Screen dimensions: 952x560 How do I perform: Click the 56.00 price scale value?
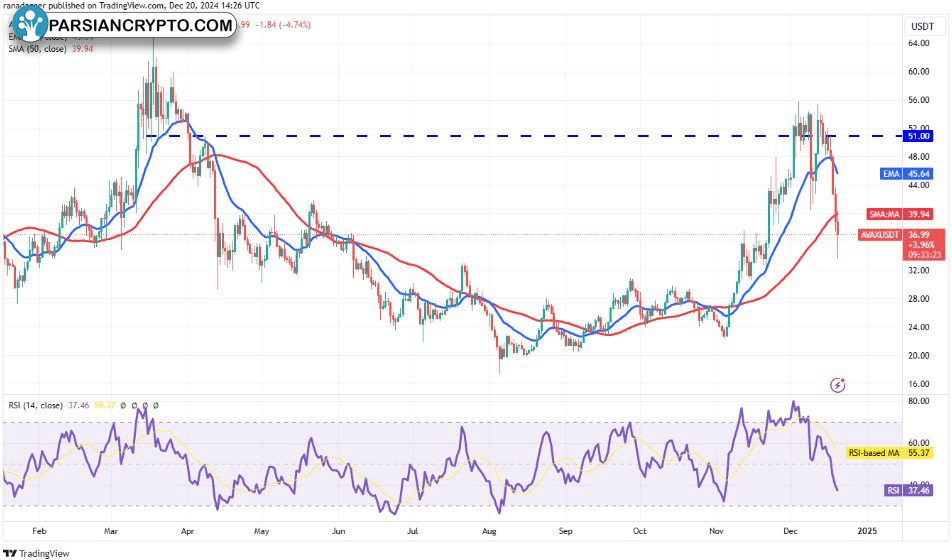pyautogui.click(x=919, y=100)
